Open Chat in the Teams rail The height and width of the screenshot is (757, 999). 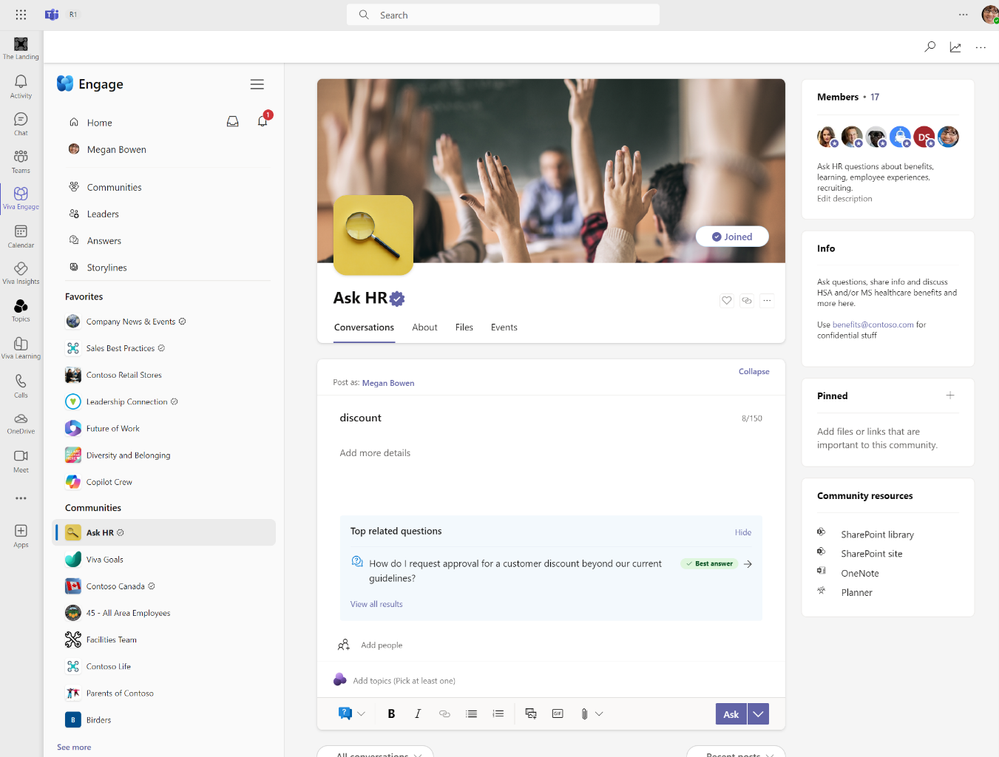(x=20, y=124)
